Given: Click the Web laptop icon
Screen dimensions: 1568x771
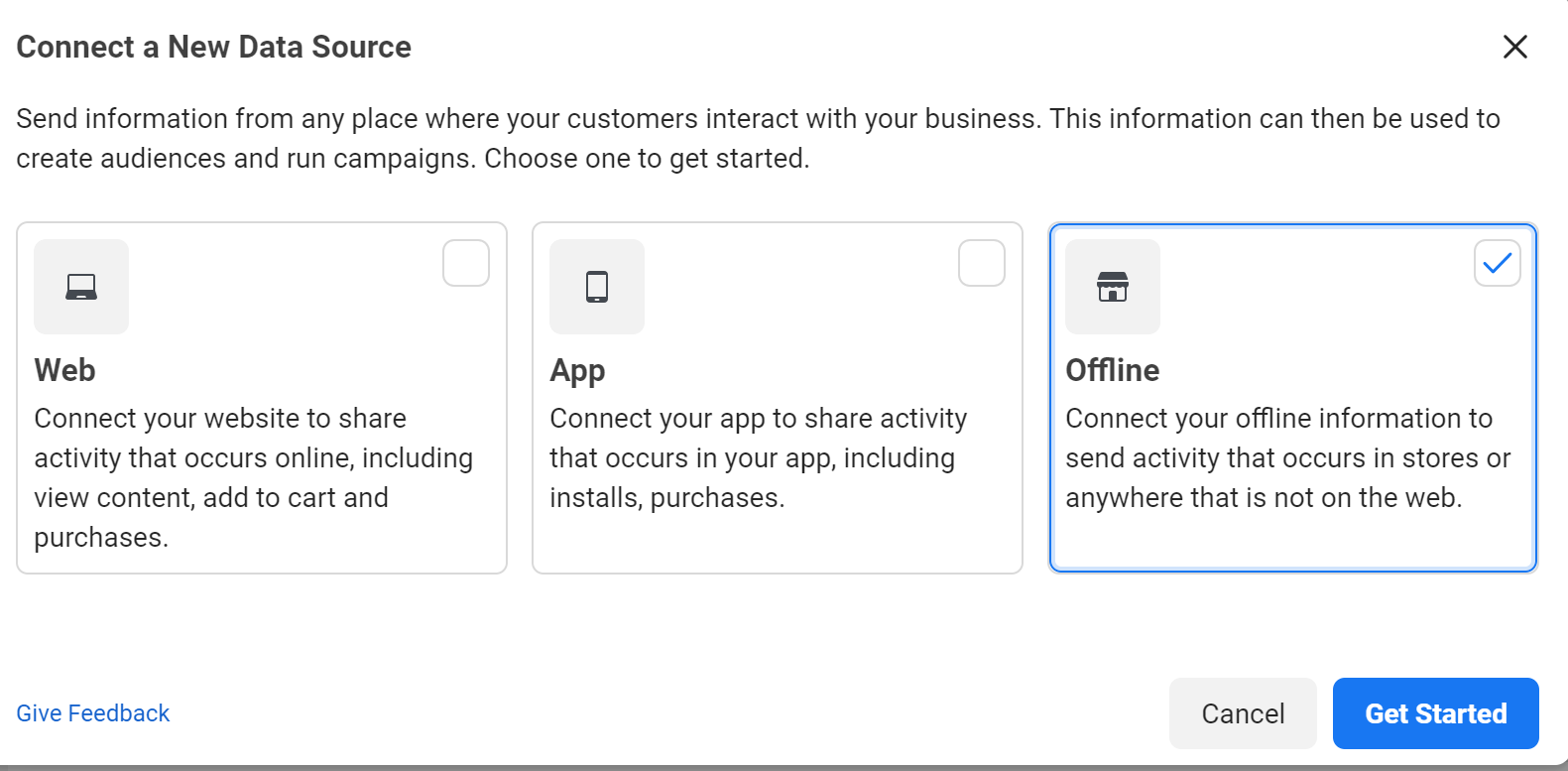Looking at the screenshot, I should click(x=81, y=287).
